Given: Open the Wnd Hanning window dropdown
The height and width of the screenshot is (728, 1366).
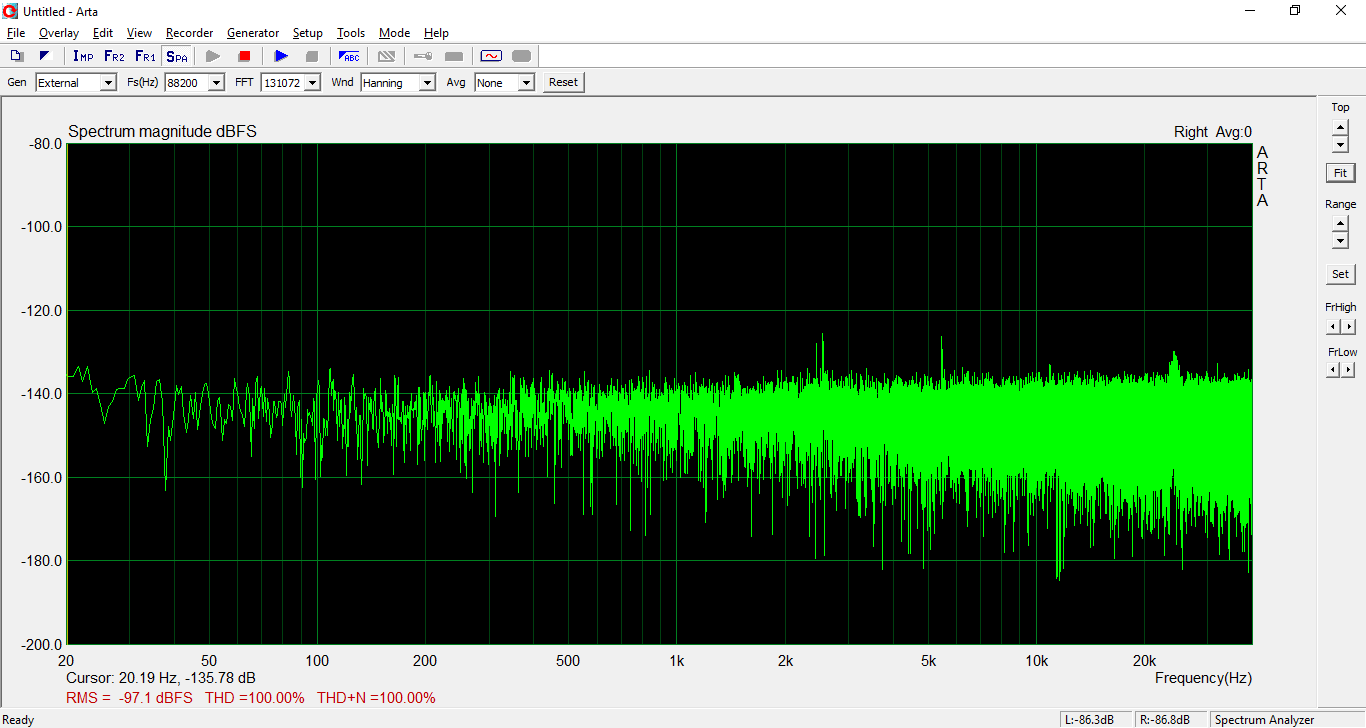Looking at the screenshot, I should pos(427,83).
